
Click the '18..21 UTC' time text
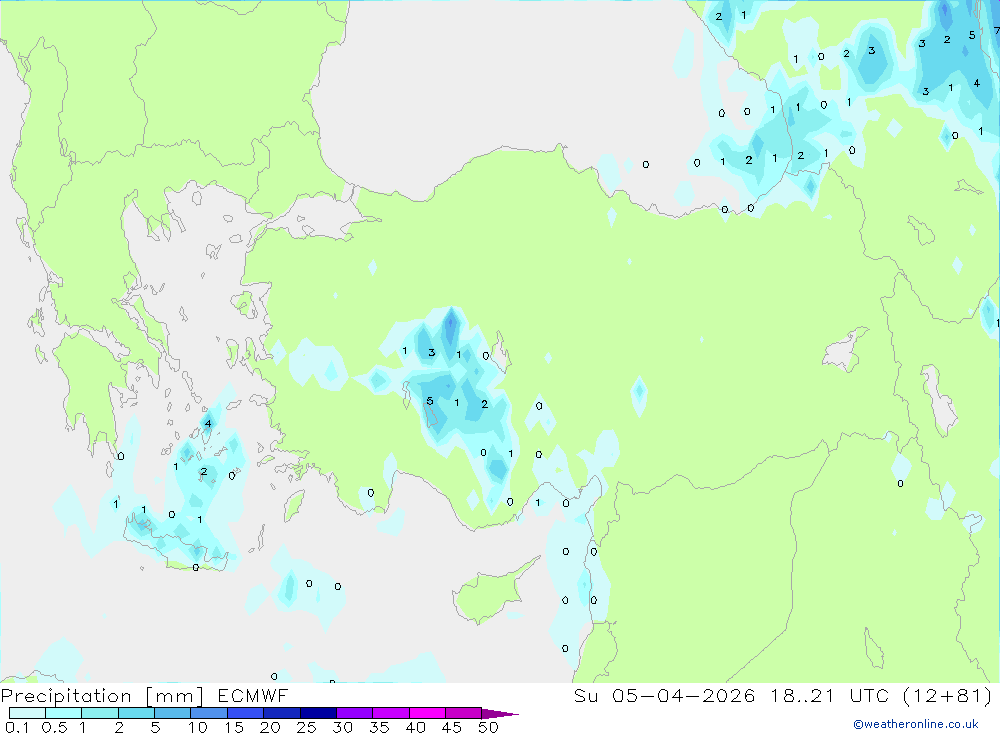point(828,695)
